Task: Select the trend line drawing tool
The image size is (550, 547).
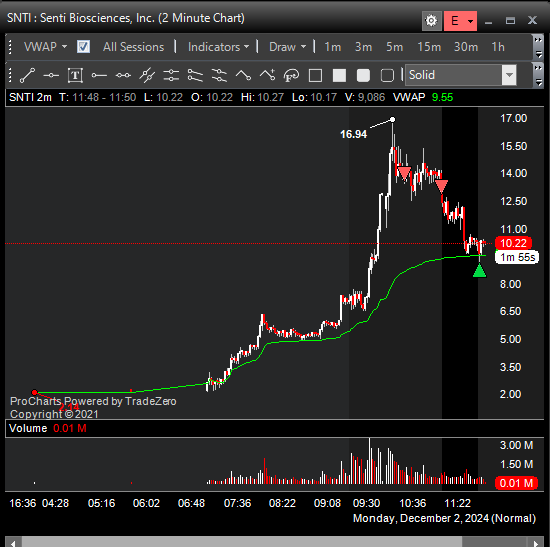Action: point(27,75)
